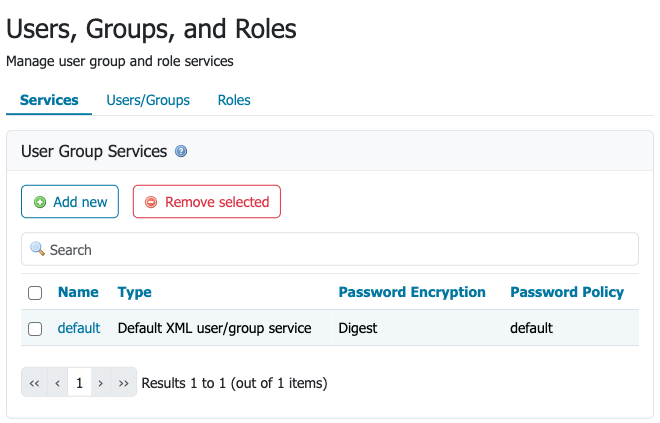Click the 'User Group Services' panel heading
This screenshot has width=660, height=423.
(x=94, y=151)
